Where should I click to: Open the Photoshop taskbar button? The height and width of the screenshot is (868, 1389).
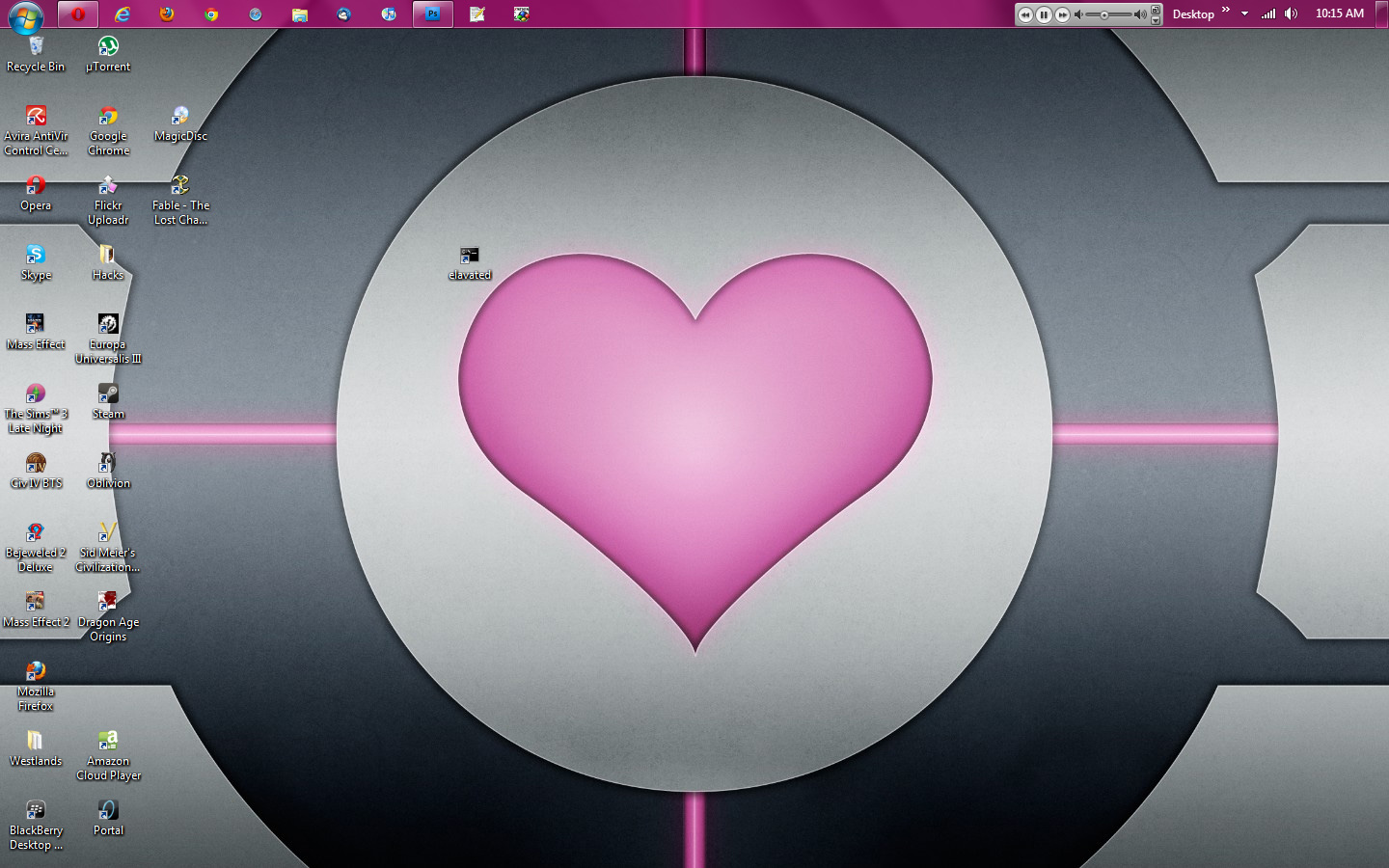point(432,14)
